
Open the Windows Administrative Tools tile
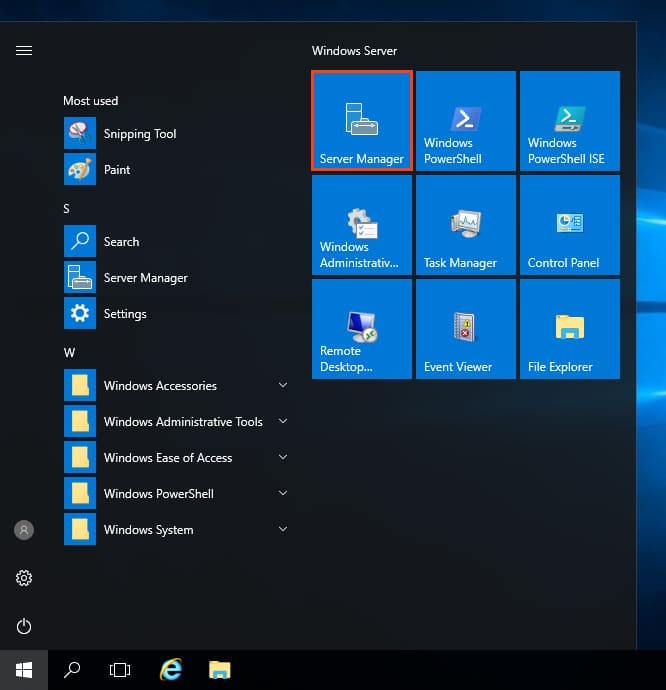pyautogui.click(x=362, y=225)
